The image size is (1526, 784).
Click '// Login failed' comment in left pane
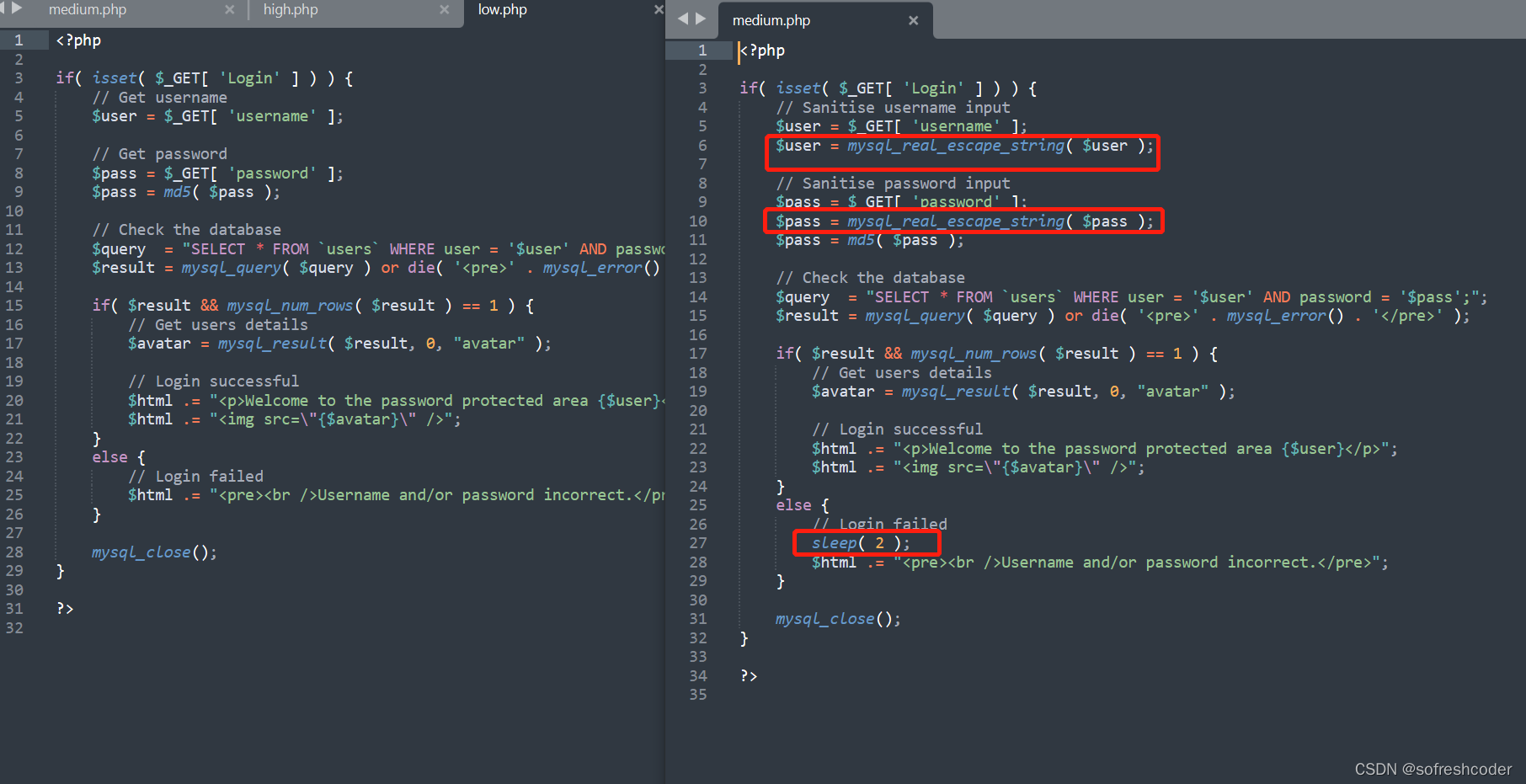pyautogui.click(x=195, y=477)
